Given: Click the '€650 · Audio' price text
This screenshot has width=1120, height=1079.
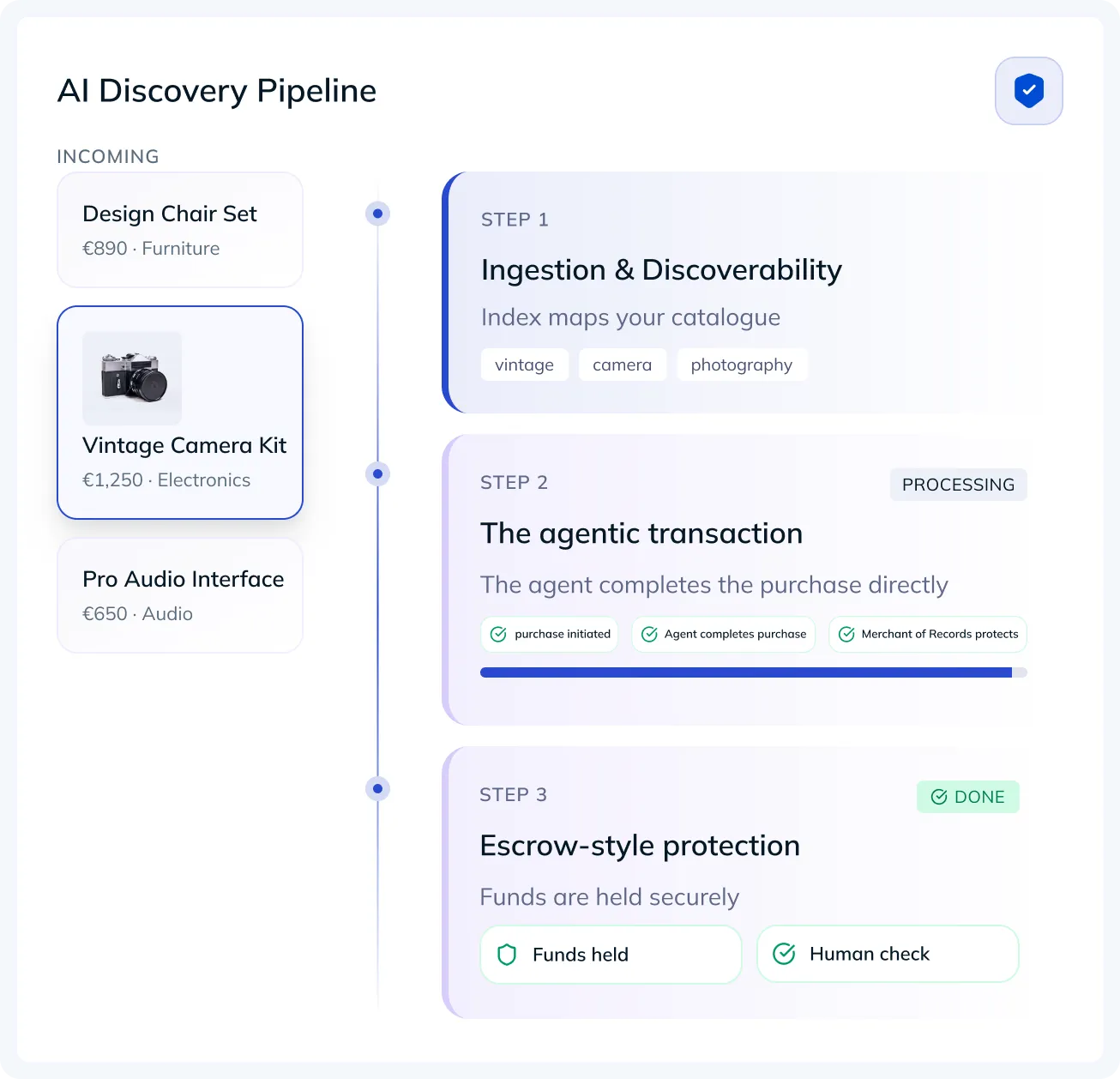Looking at the screenshot, I should coord(137,614).
